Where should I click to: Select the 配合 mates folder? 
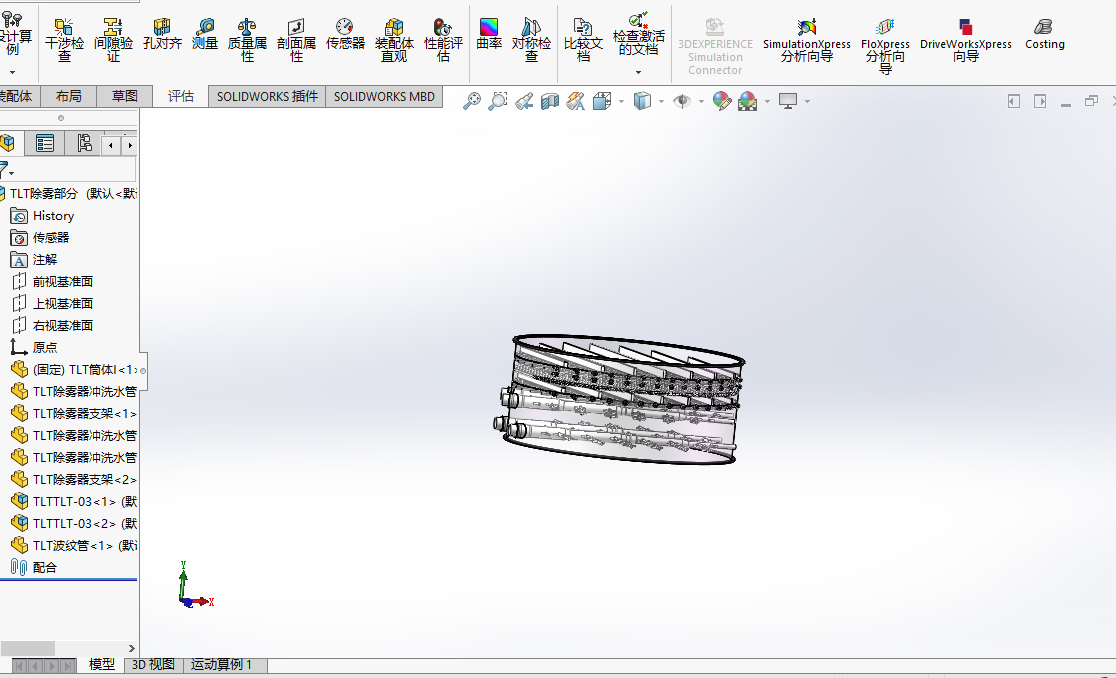point(44,567)
